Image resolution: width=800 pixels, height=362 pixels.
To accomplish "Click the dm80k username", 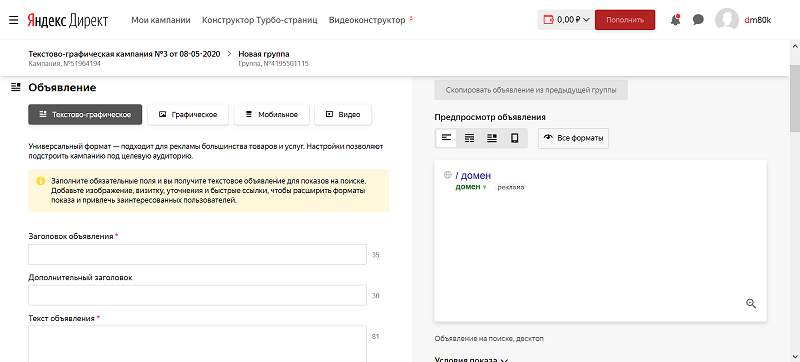I will [x=758, y=20].
